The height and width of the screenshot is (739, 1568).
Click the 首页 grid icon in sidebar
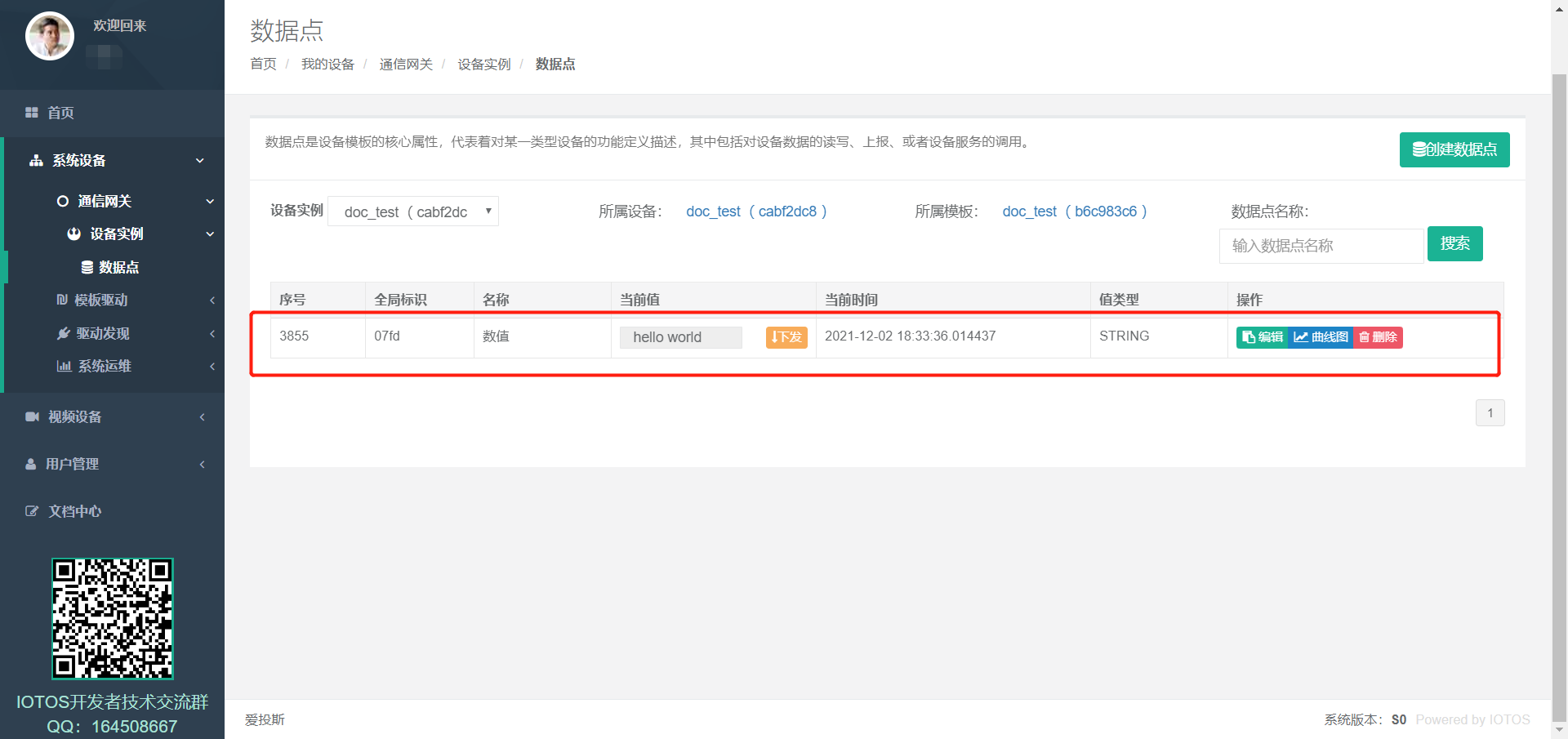tap(32, 113)
